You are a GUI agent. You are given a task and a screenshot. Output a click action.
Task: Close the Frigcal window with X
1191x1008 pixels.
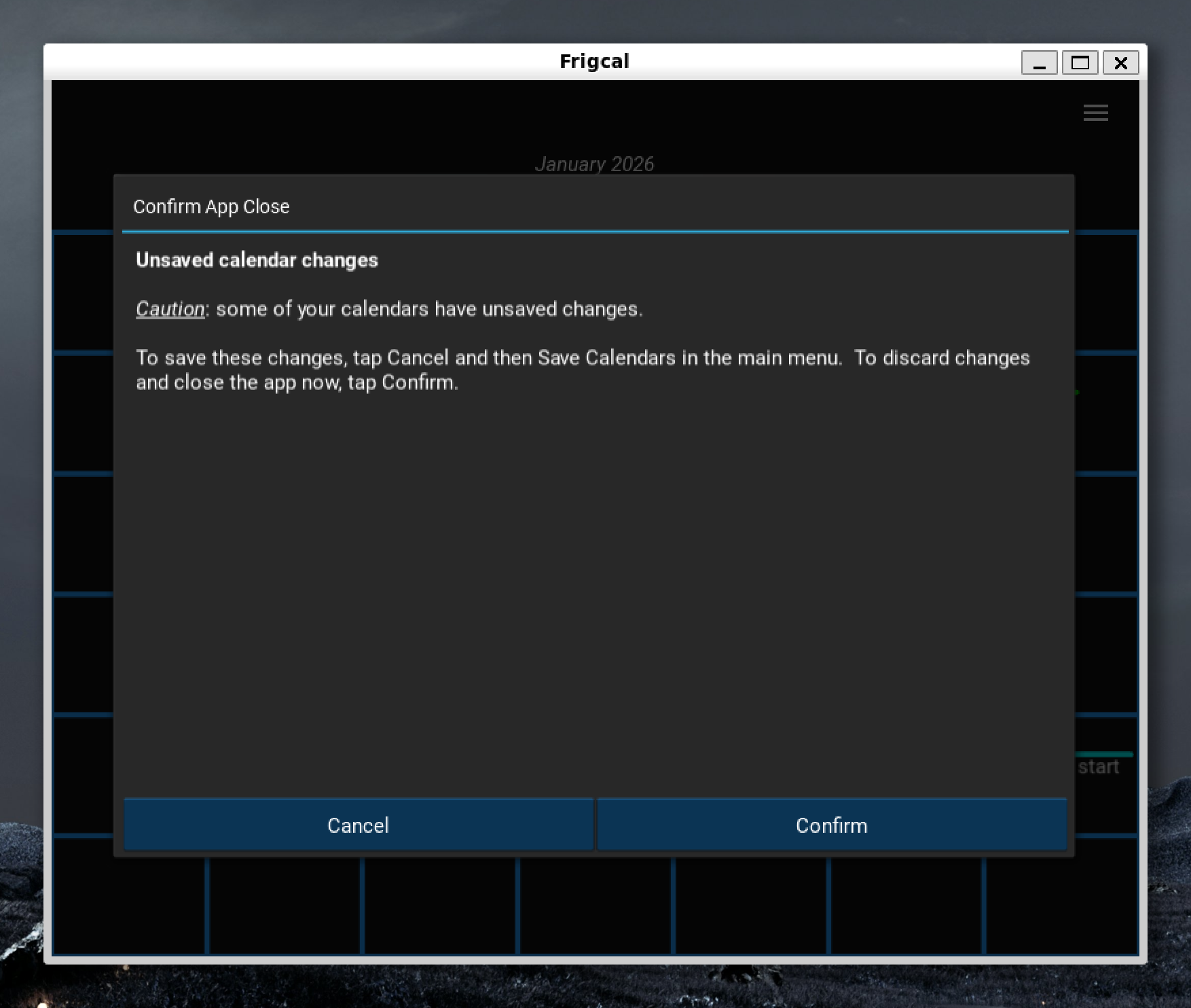[1120, 63]
